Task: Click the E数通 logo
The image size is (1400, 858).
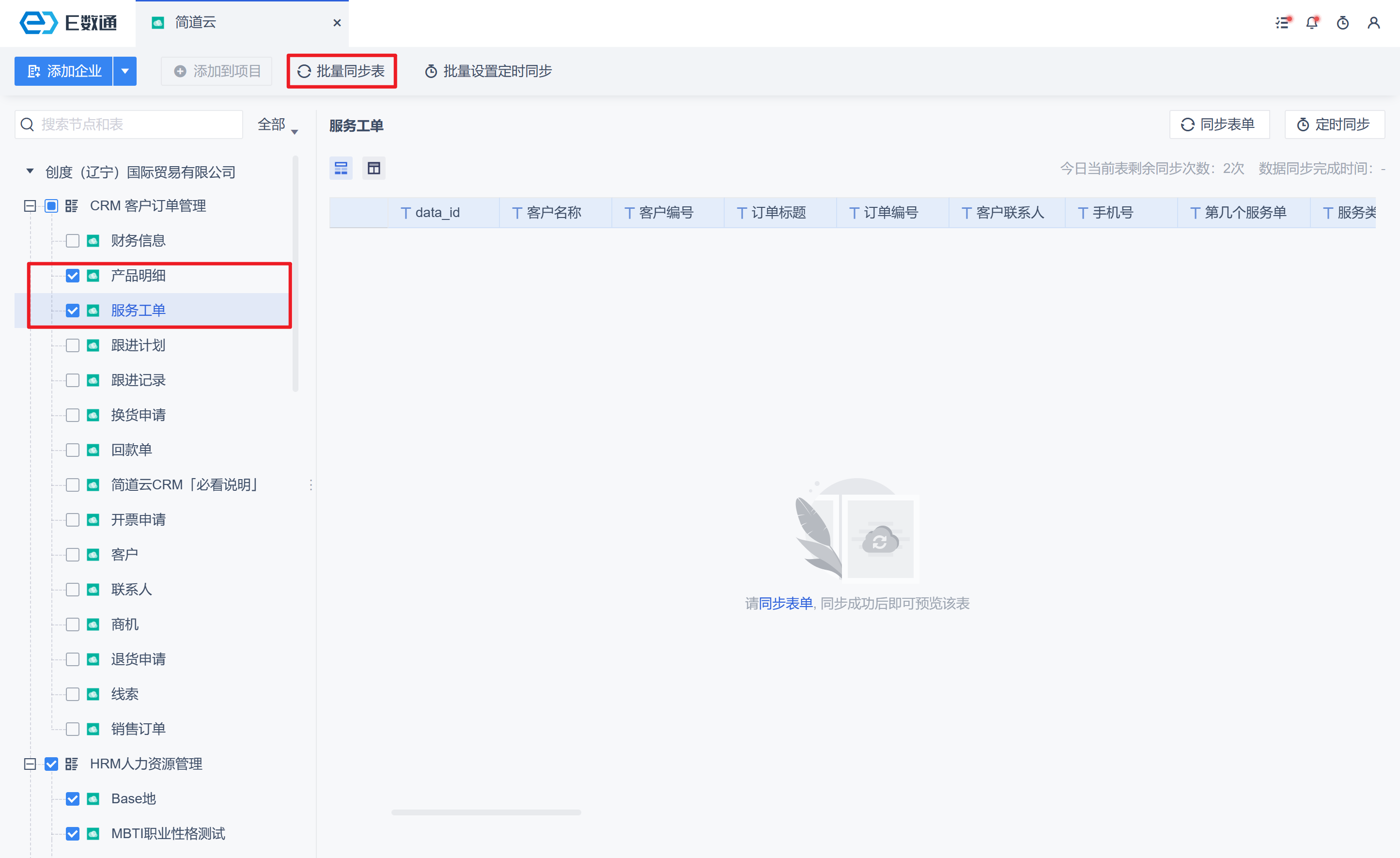Action: pos(68,23)
